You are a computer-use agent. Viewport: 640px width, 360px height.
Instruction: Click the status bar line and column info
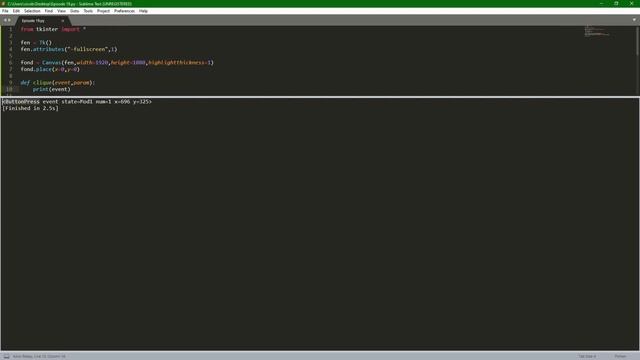point(39,356)
